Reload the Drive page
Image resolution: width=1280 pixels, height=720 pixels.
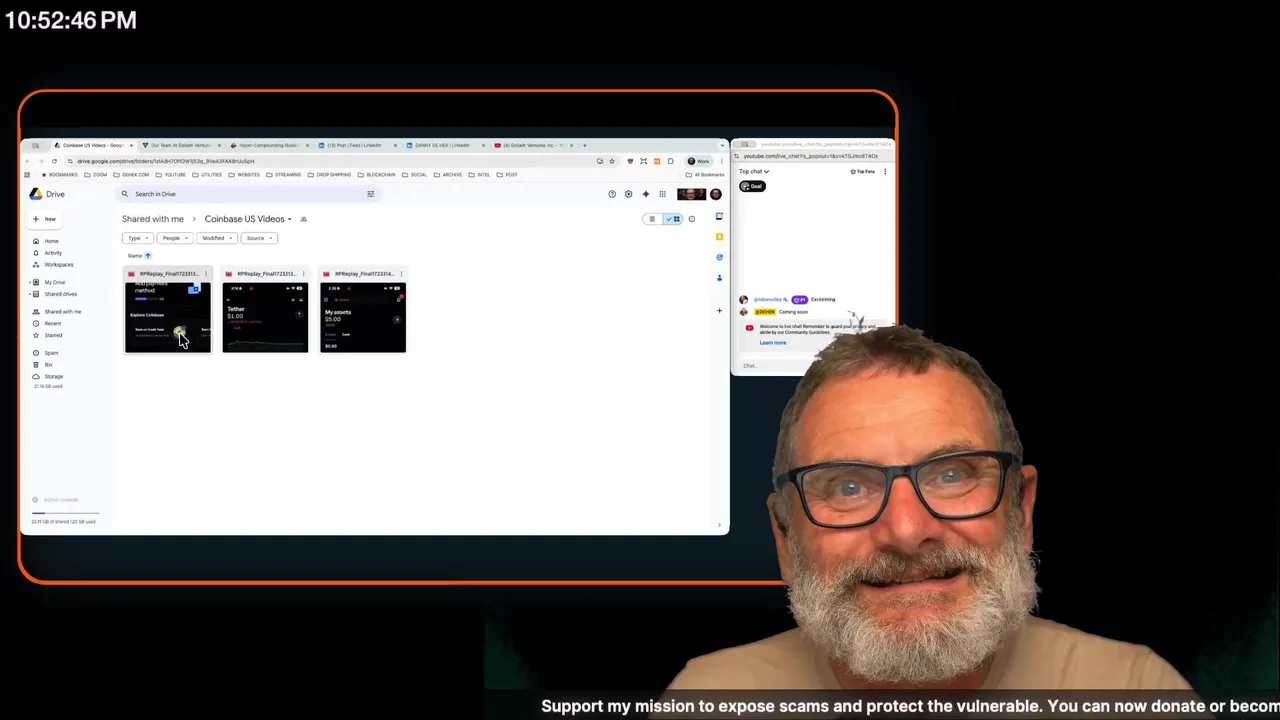[54, 161]
